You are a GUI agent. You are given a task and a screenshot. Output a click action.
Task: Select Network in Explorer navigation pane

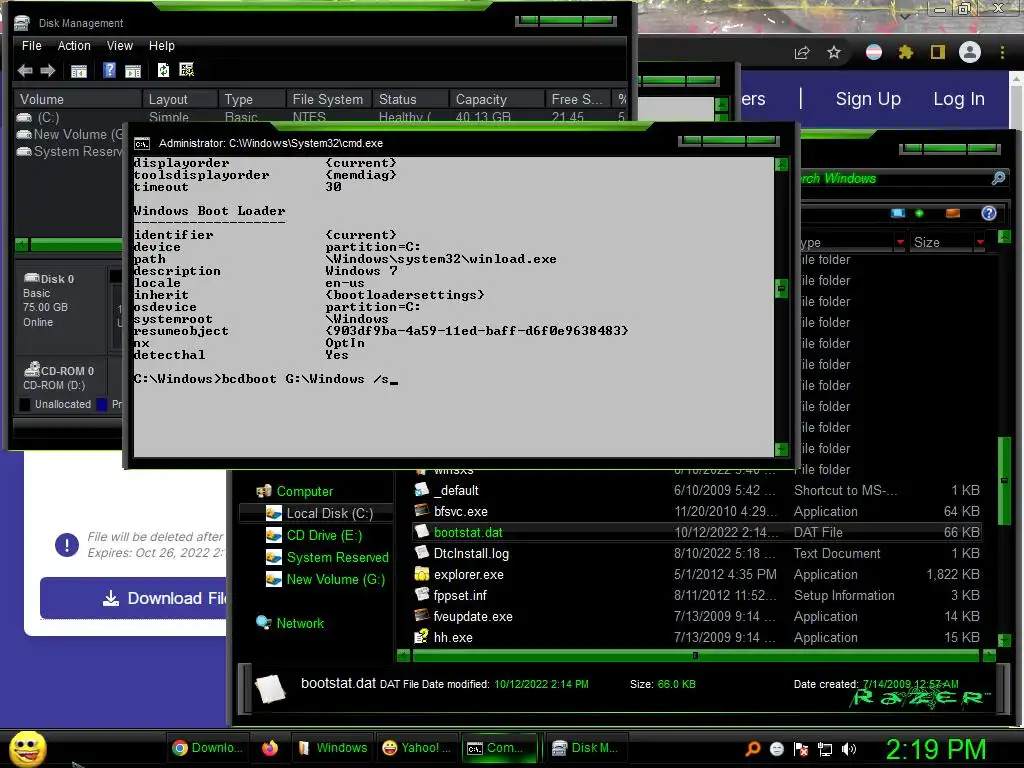coord(290,623)
